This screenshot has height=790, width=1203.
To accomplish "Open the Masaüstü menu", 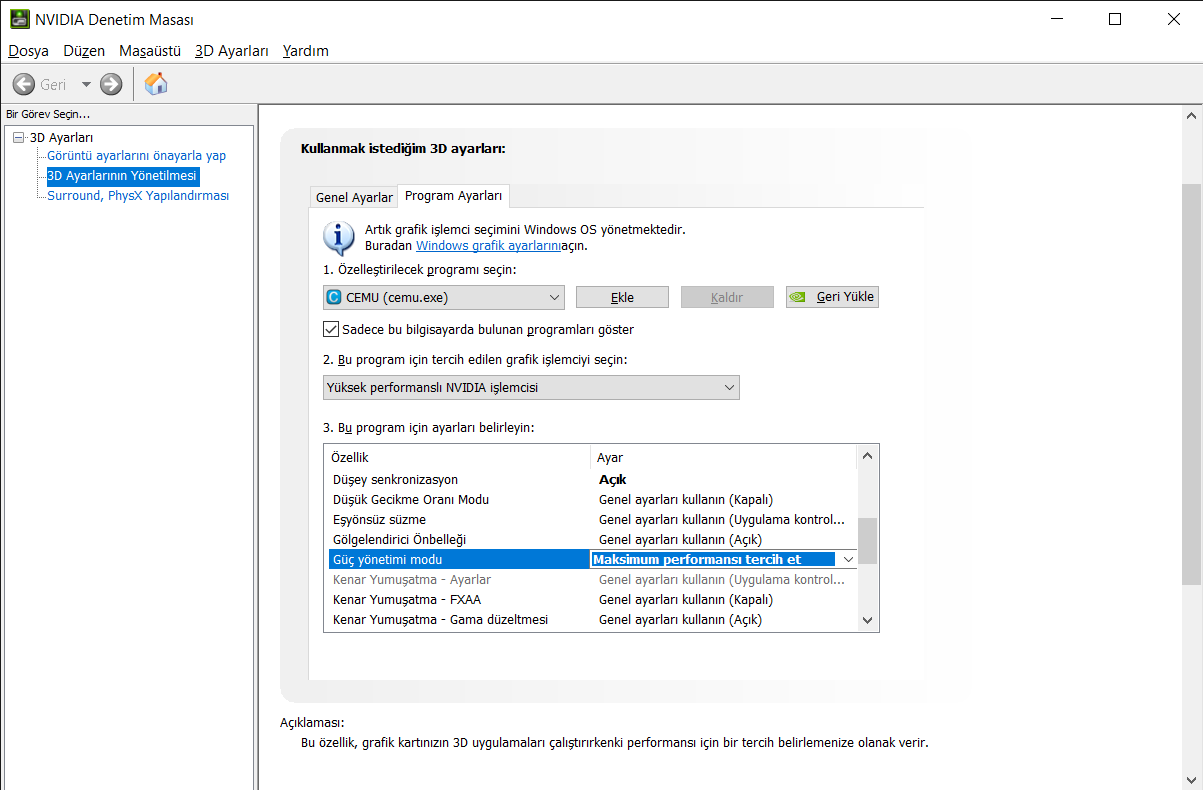I will (x=150, y=50).
